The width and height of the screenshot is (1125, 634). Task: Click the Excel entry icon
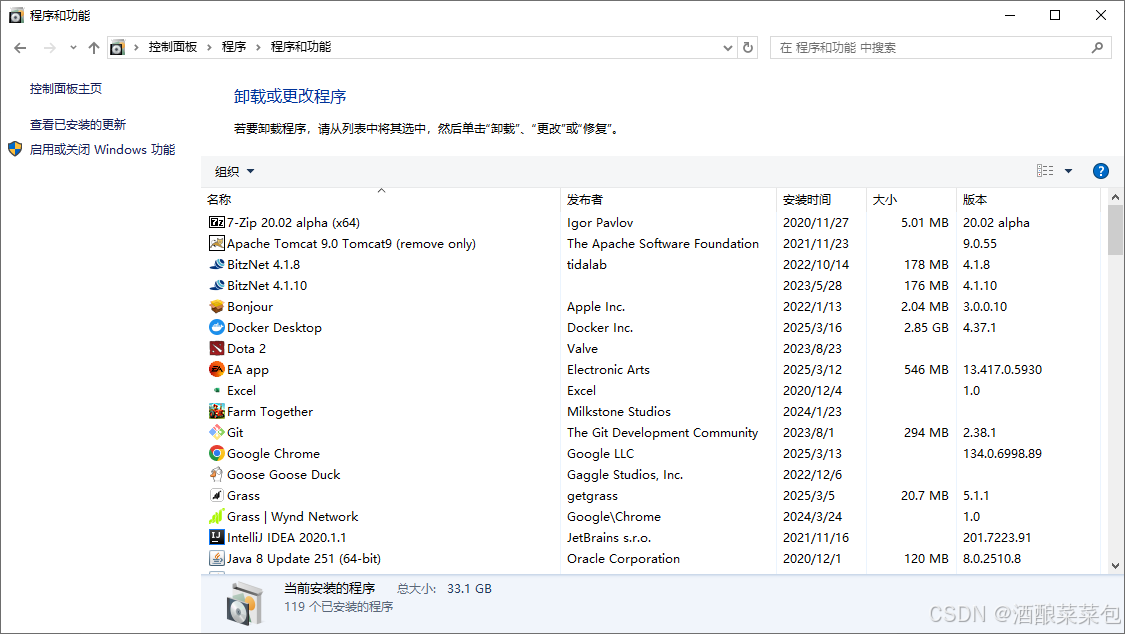click(x=217, y=390)
